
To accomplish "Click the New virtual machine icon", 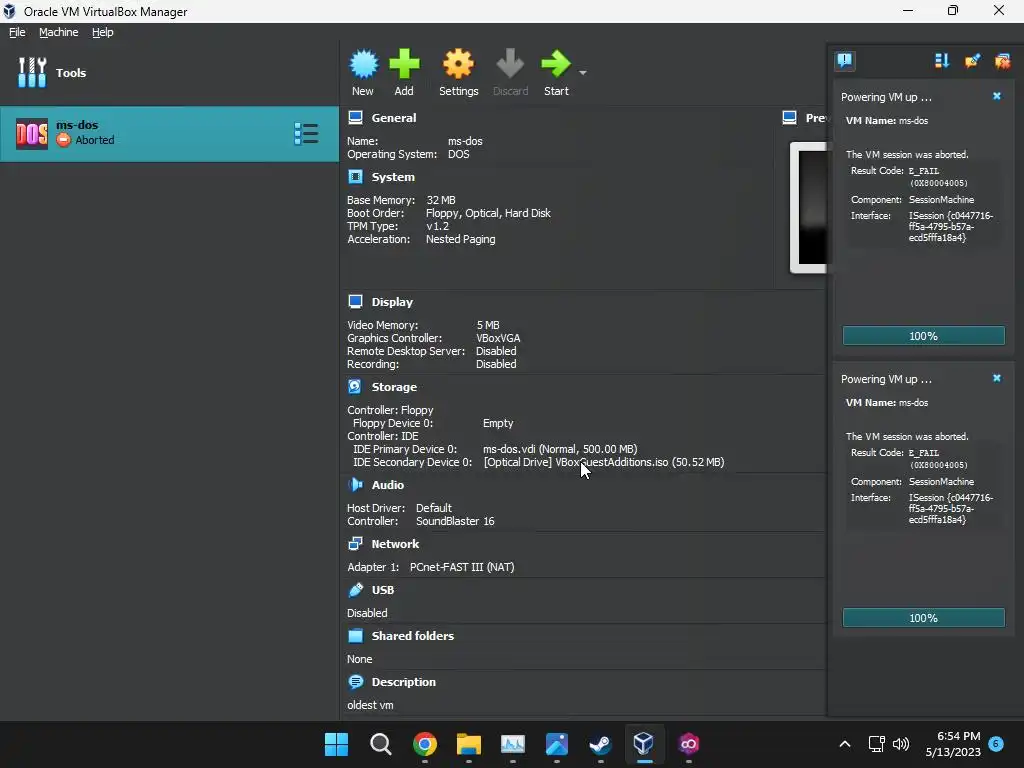I will click(x=363, y=64).
